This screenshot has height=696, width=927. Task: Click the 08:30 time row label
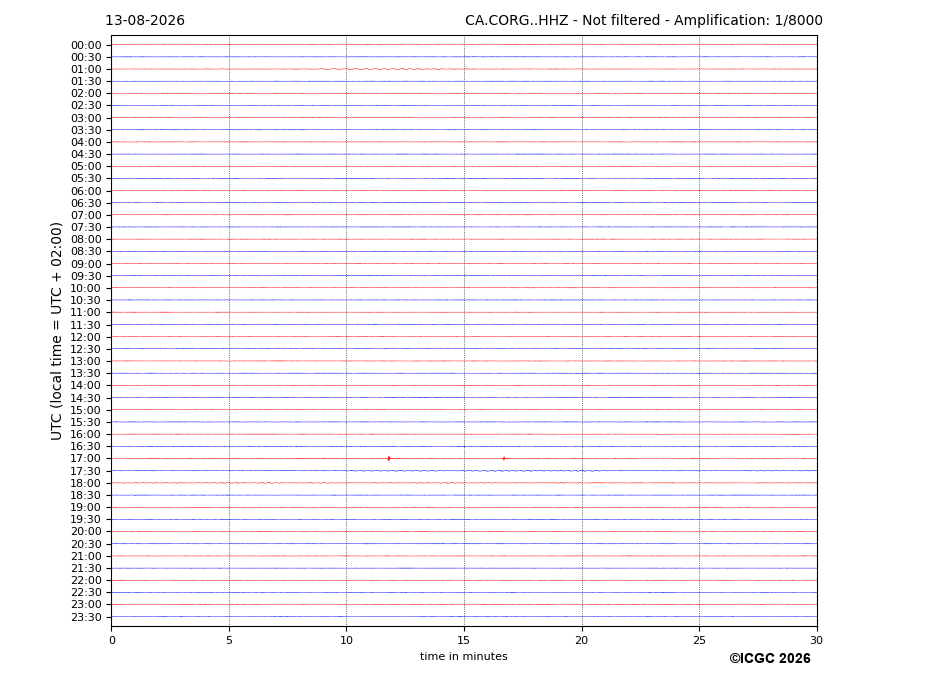click(86, 252)
